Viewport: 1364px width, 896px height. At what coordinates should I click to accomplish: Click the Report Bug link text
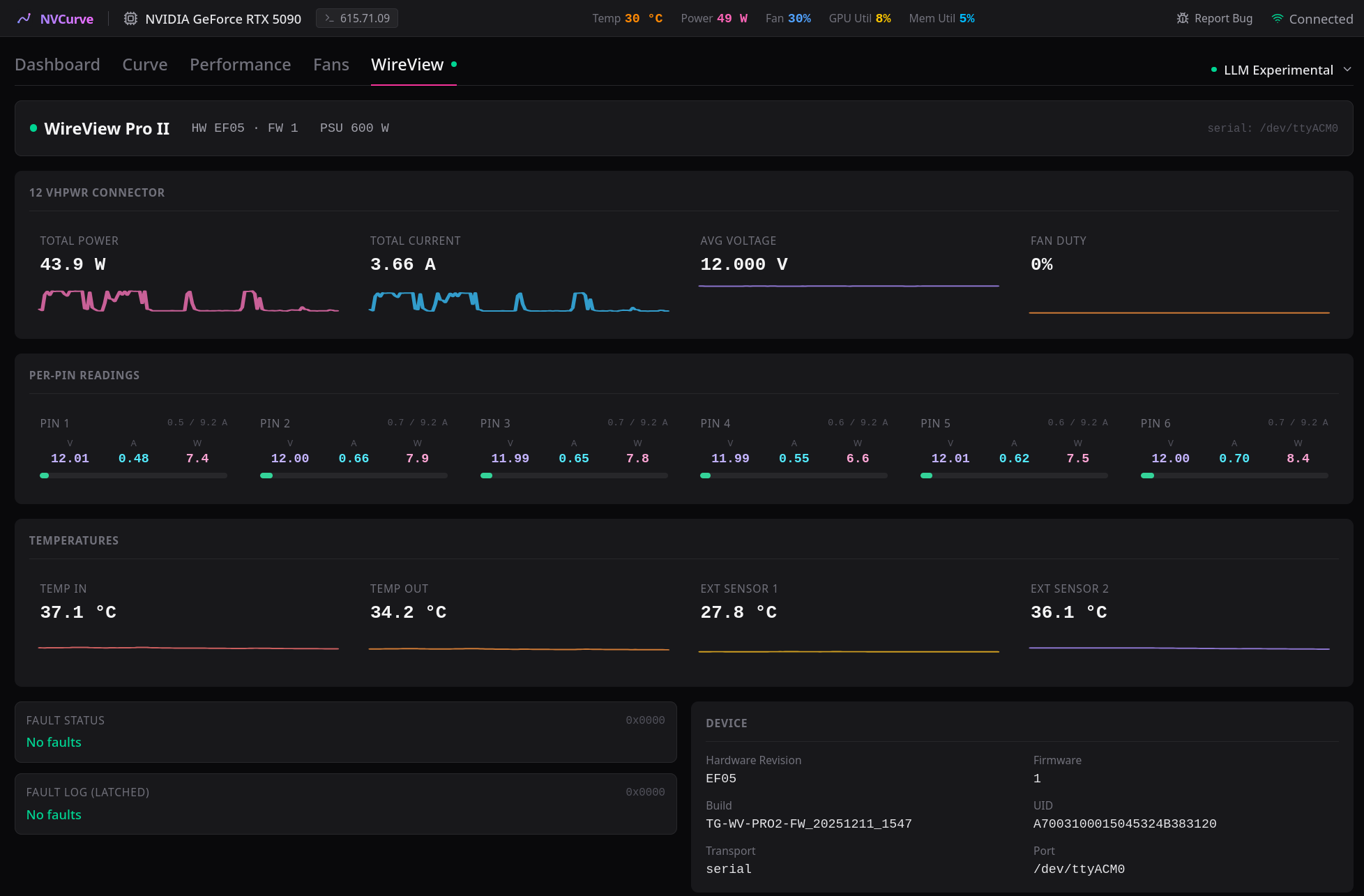tap(1223, 18)
